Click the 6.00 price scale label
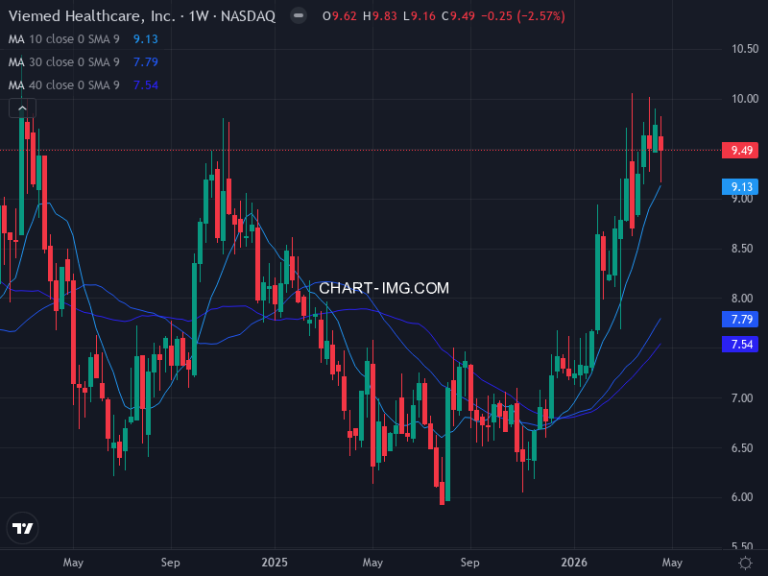This screenshot has height=576, width=768. (x=744, y=498)
